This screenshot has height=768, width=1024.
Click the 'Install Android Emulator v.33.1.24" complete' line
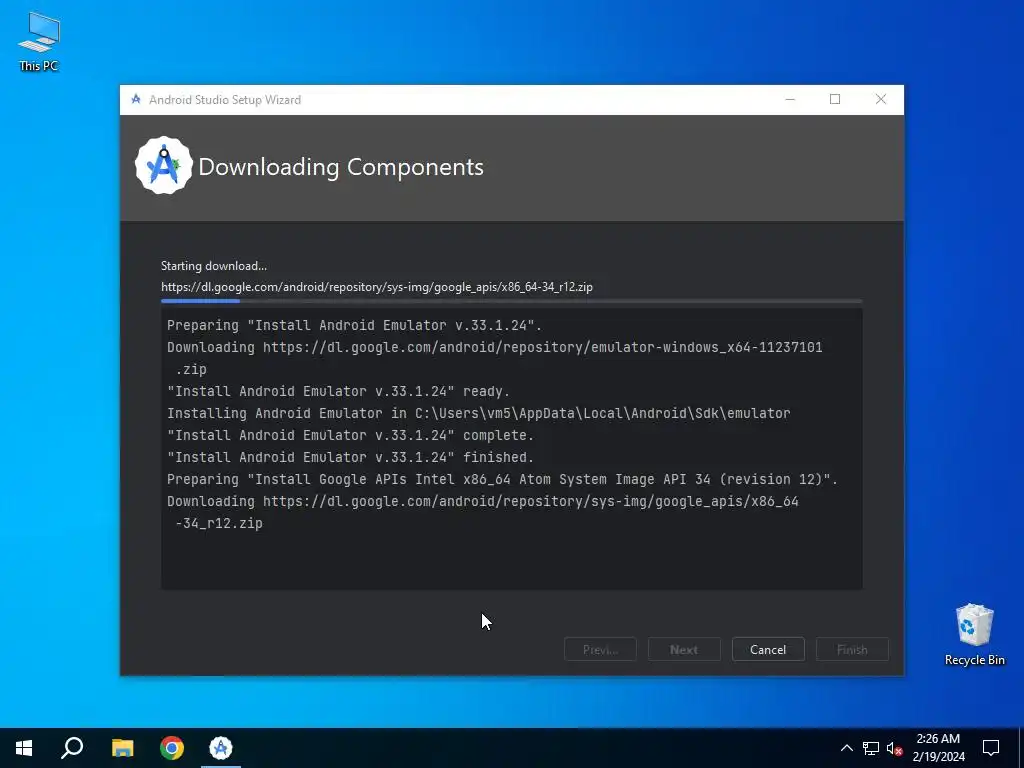pyautogui.click(x=350, y=436)
